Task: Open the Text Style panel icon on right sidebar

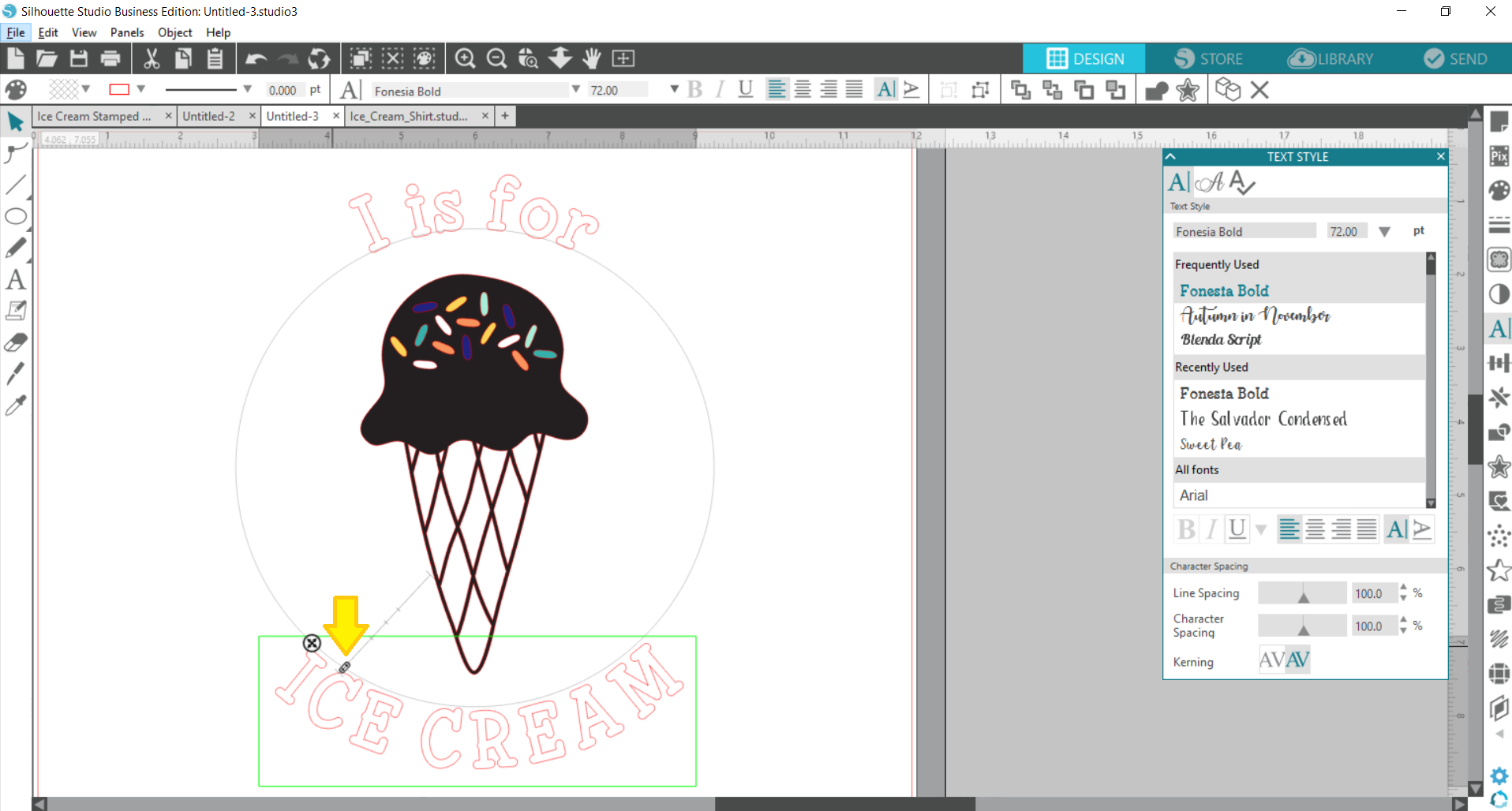Action: click(x=1499, y=328)
